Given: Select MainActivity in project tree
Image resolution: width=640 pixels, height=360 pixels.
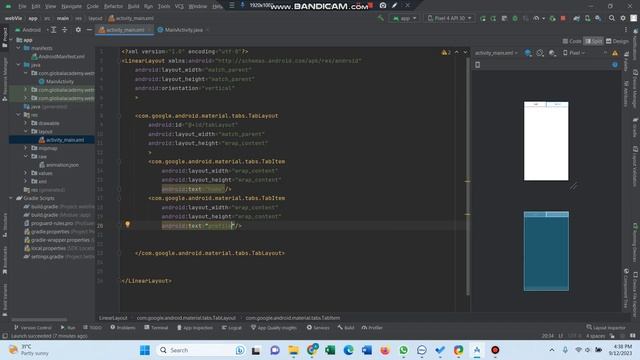Looking at the screenshot, I should tap(56, 82).
